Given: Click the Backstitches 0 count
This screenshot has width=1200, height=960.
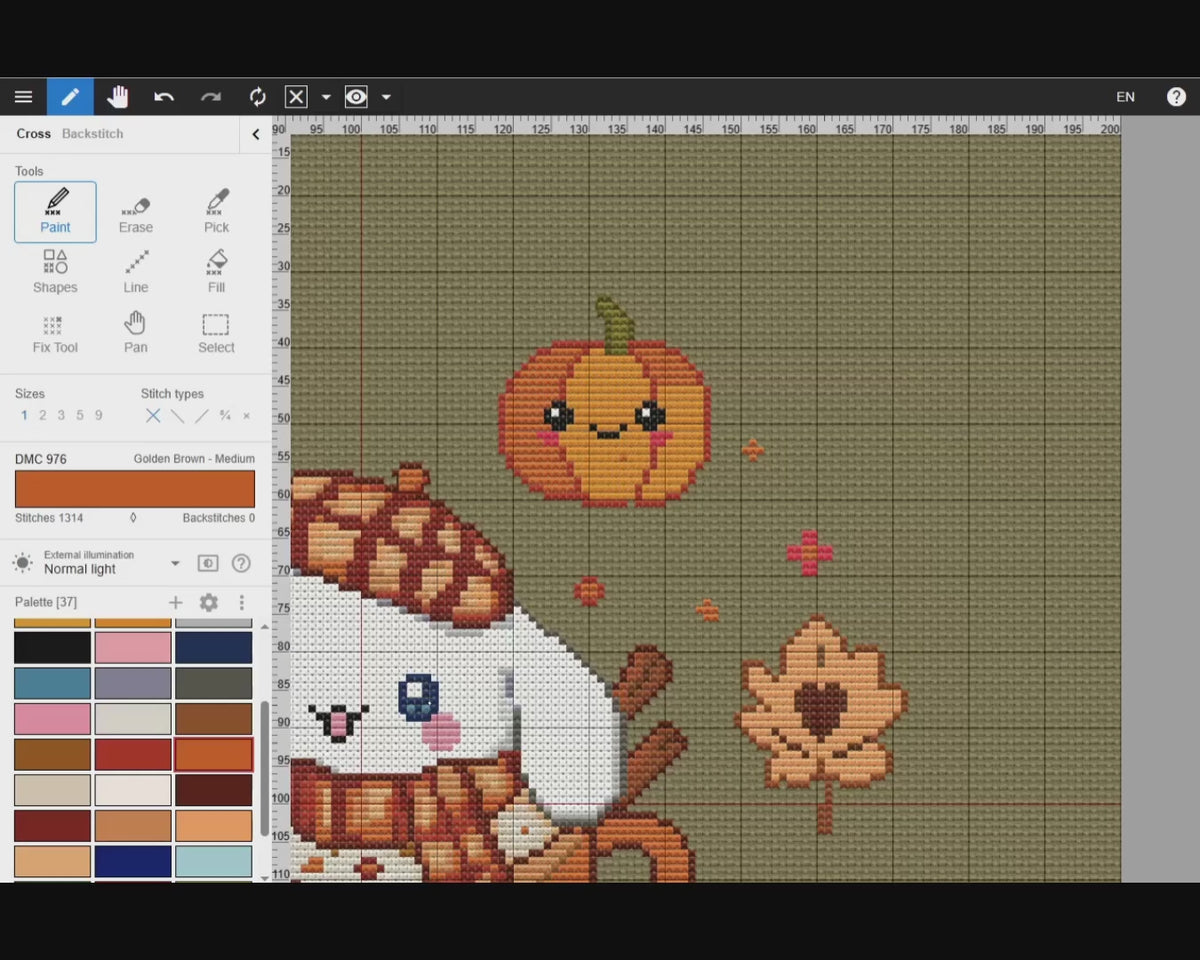Looking at the screenshot, I should pyautogui.click(x=218, y=518).
